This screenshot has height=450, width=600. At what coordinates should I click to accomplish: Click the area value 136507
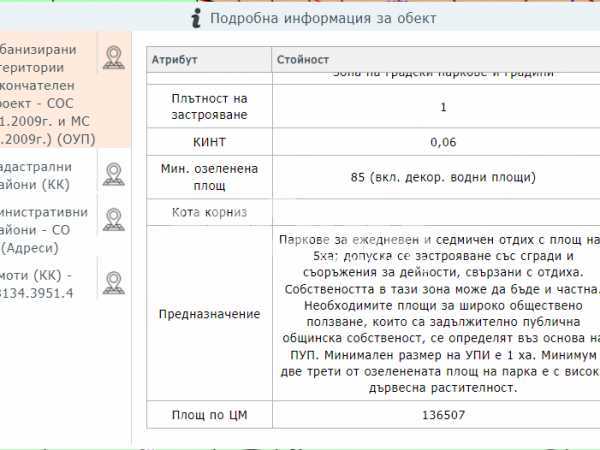click(443, 415)
